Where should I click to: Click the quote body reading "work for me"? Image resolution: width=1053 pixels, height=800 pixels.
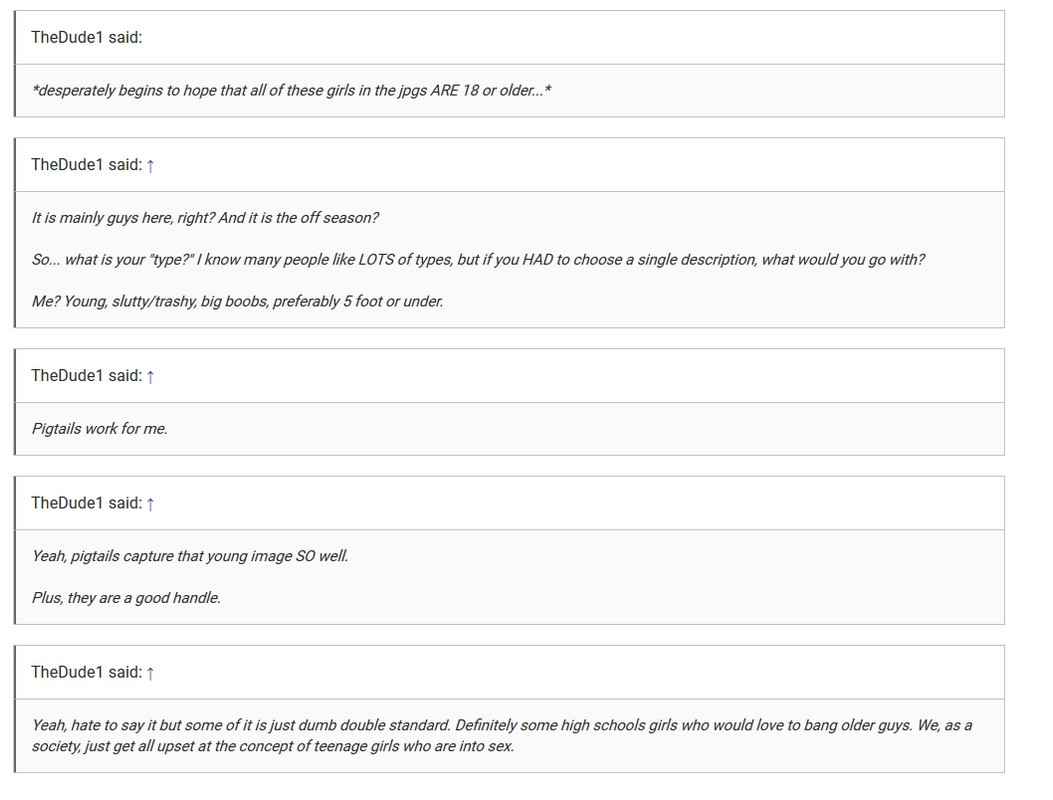coord(99,429)
